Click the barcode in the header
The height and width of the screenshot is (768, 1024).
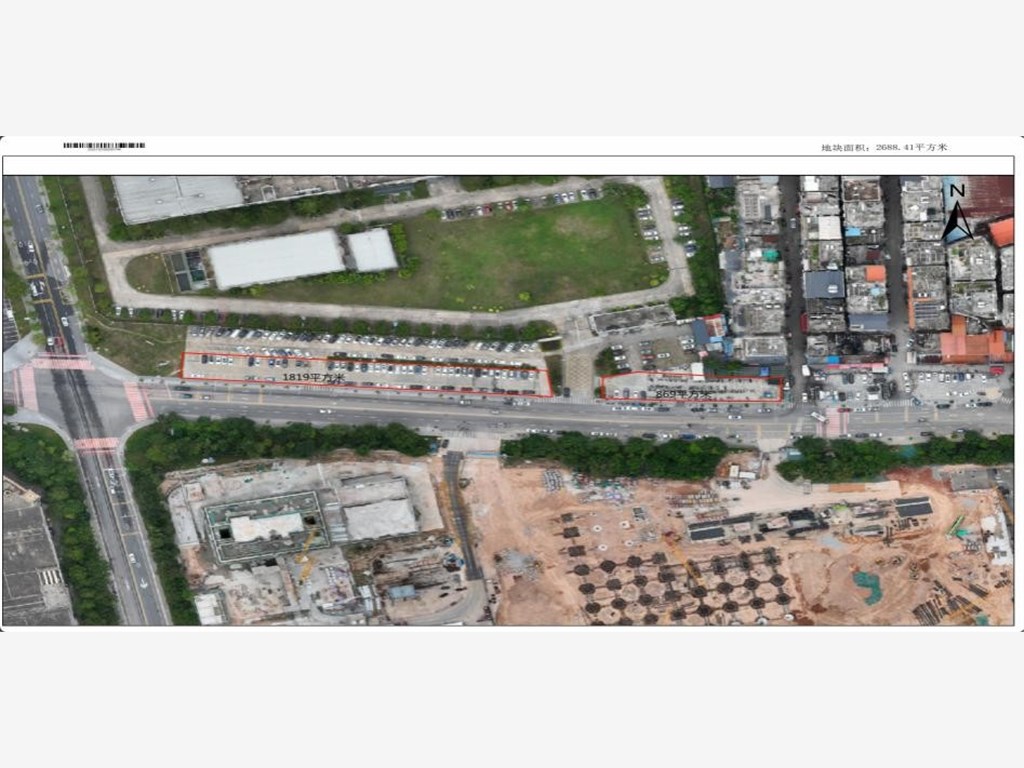coord(104,146)
